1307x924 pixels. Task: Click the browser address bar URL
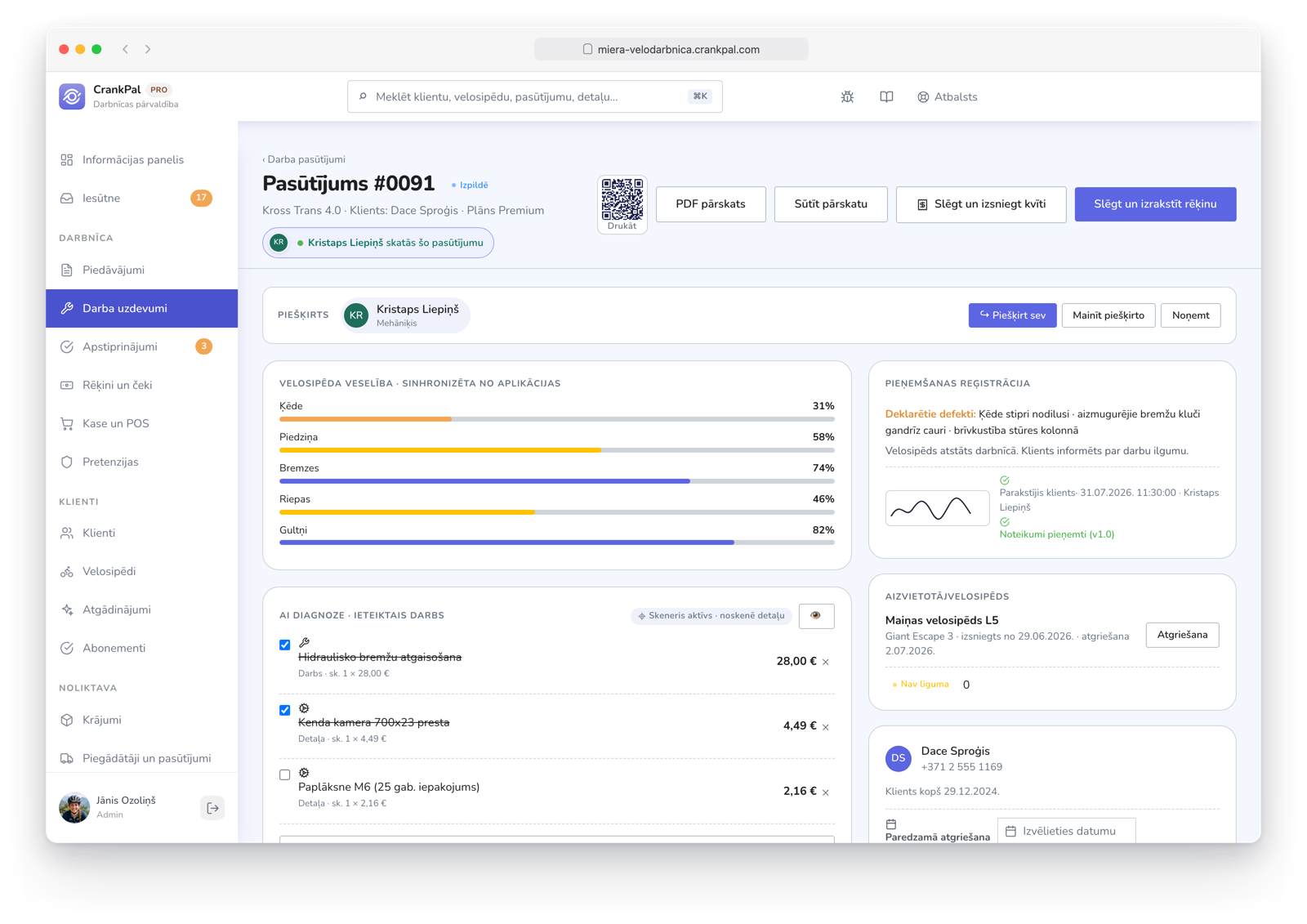point(671,49)
